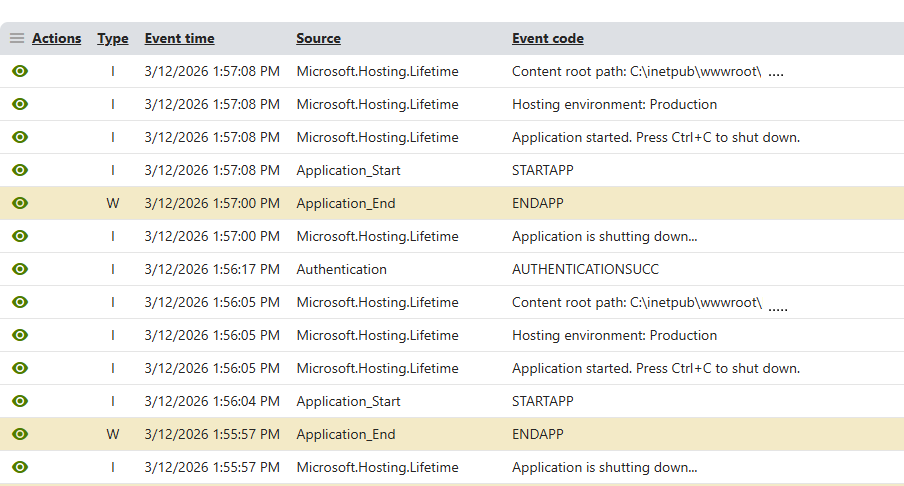The height and width of the screenshot is (486, 904).
Task: Click the Actions column header link
Action: 57,39
